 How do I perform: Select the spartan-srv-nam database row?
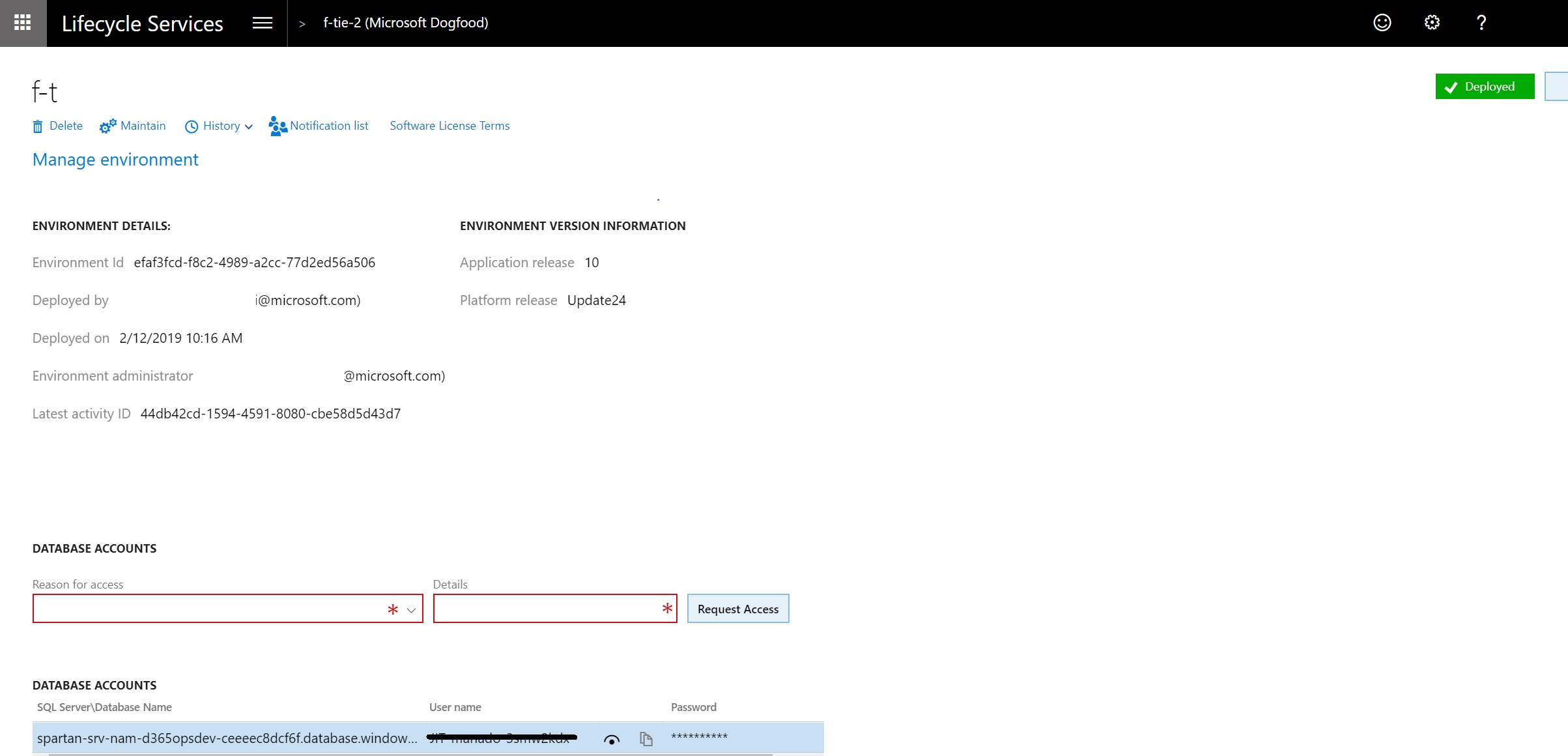tap(227, 738)
